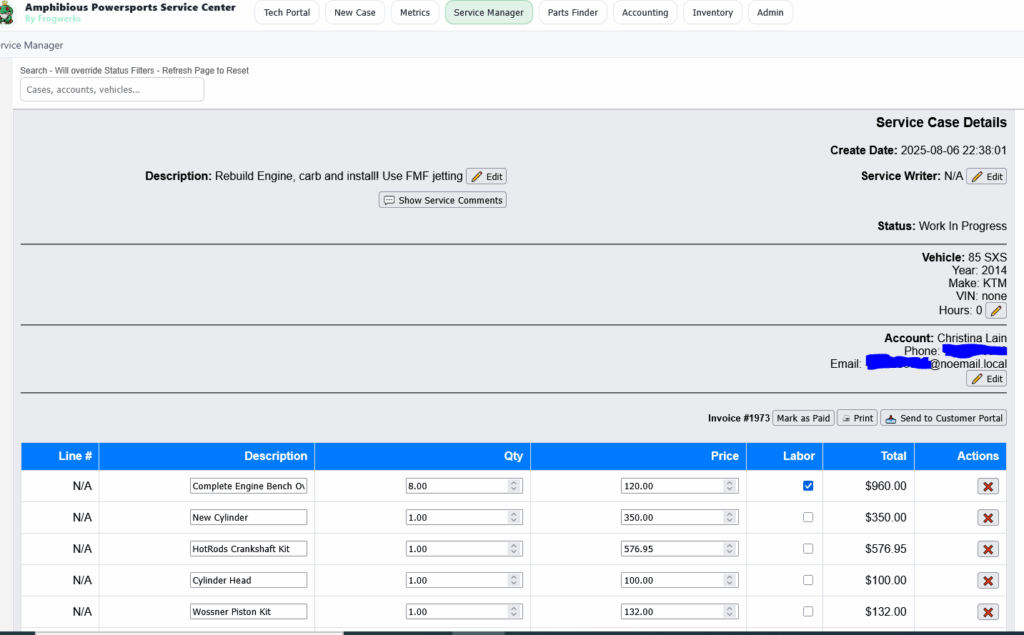This screenshot has width=1024, height=635.
Task: Enable Labor for HotRods Crankshaft Kit
Action: click(808, 549)
